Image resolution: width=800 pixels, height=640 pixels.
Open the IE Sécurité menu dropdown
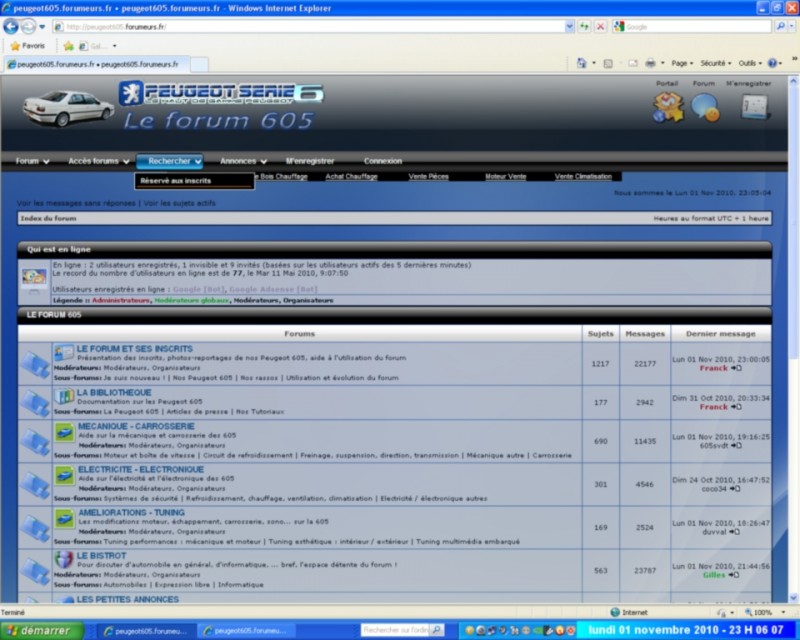pos(715,63)
